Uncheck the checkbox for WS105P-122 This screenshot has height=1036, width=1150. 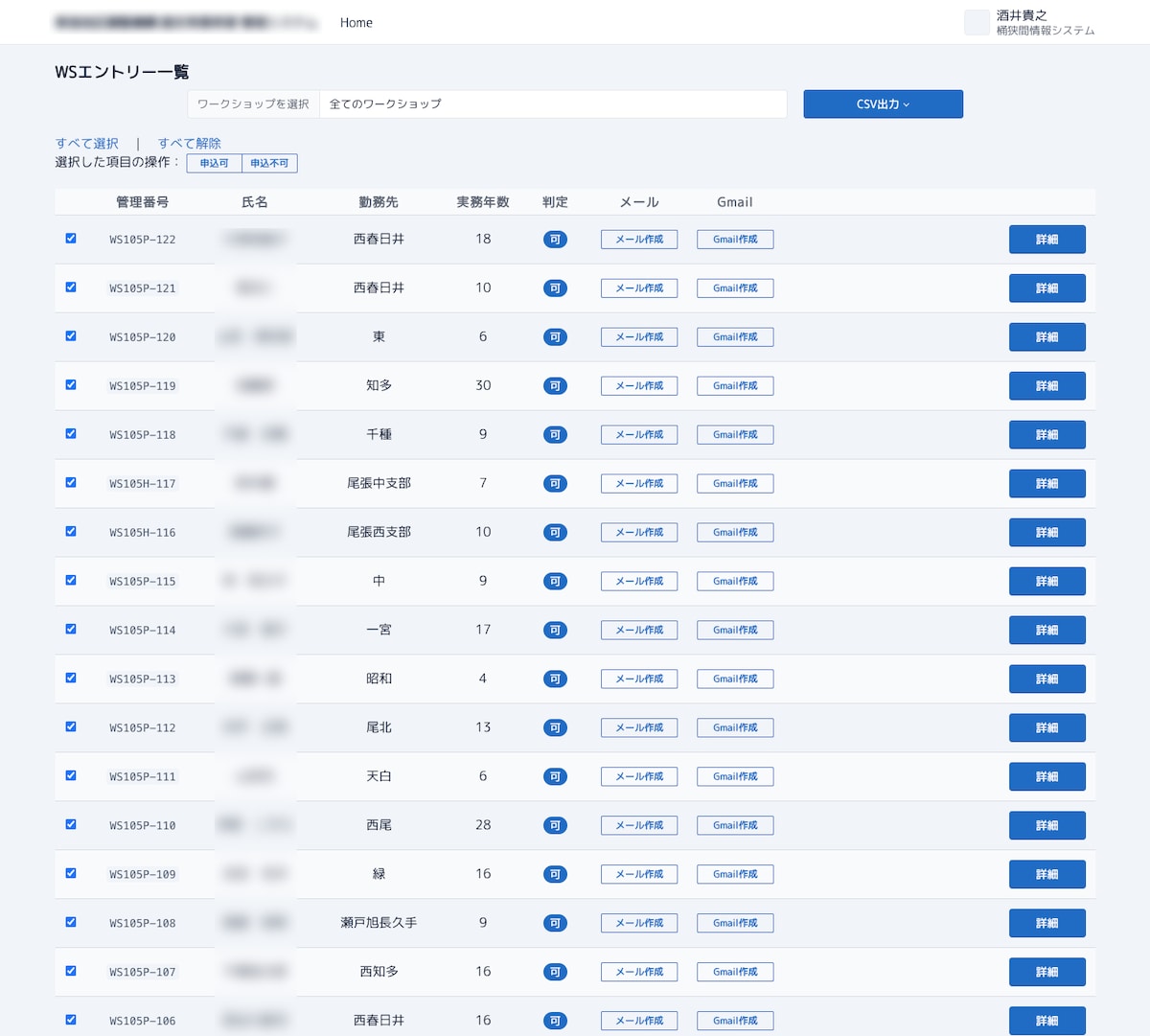71,239
